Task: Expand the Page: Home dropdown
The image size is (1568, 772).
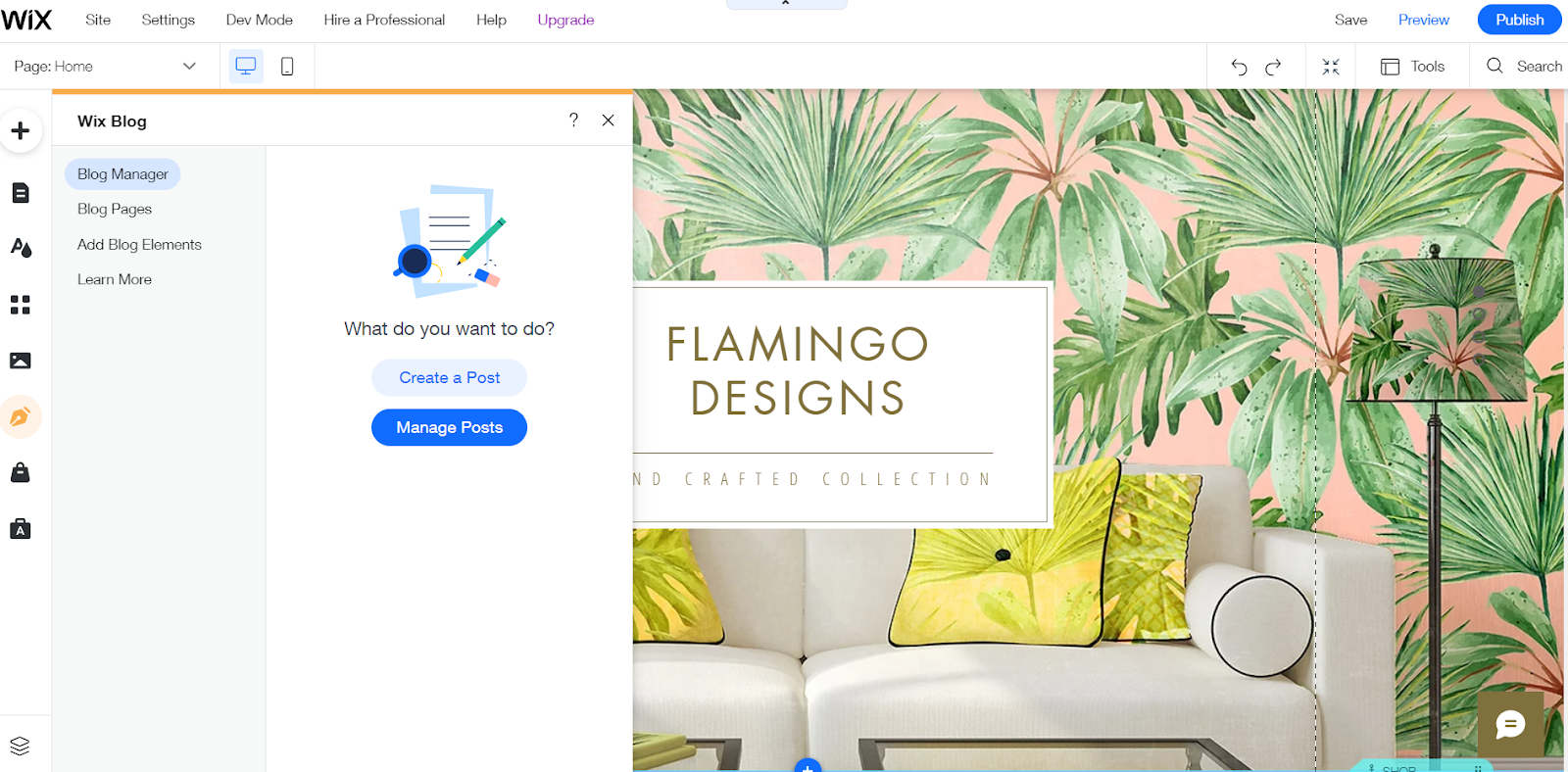Action: [106, 67]
